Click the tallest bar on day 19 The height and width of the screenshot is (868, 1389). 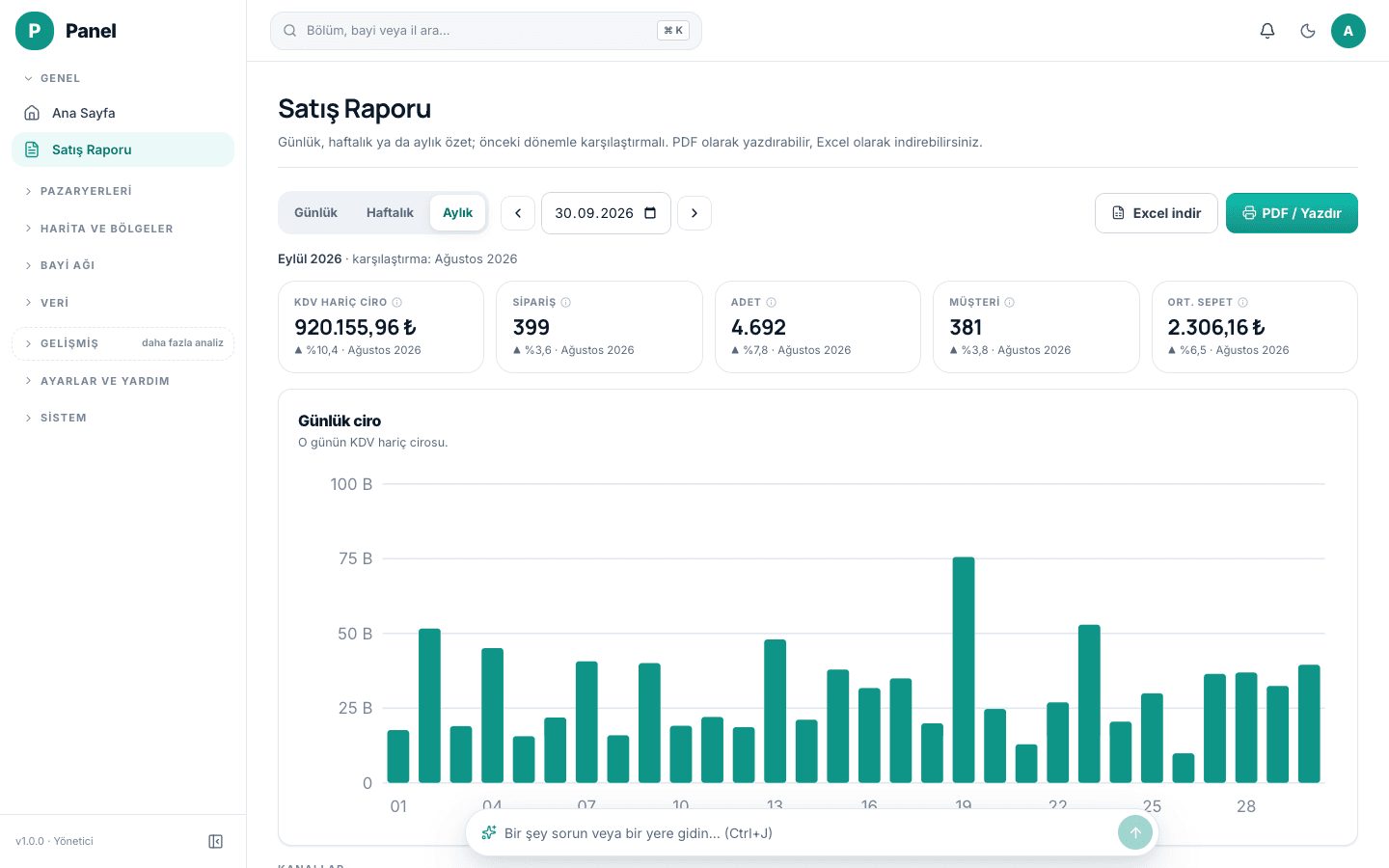click(x=964, y=669)
